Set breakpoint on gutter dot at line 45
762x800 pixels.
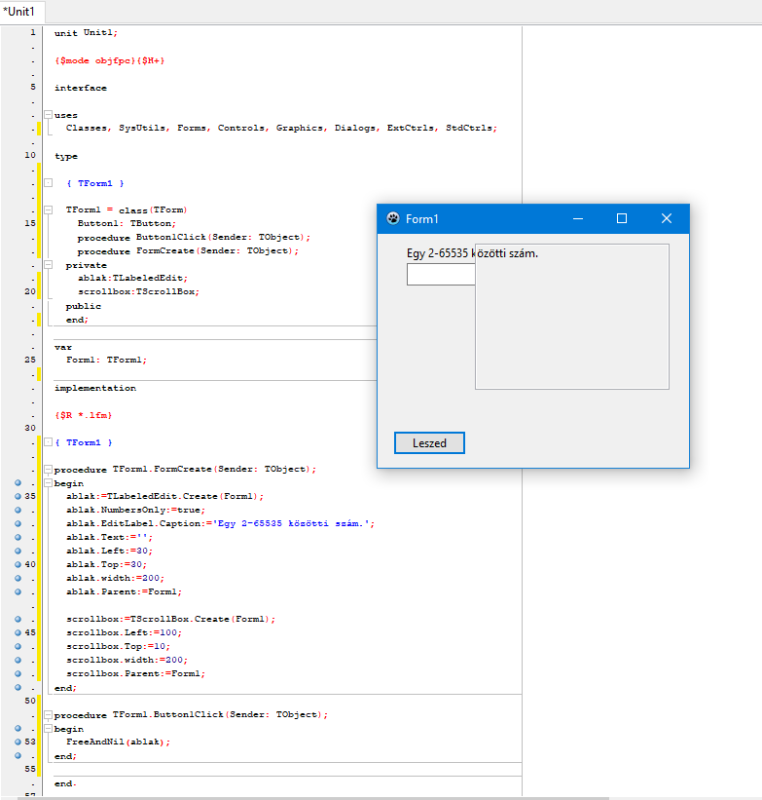click(x=18, y=632)
